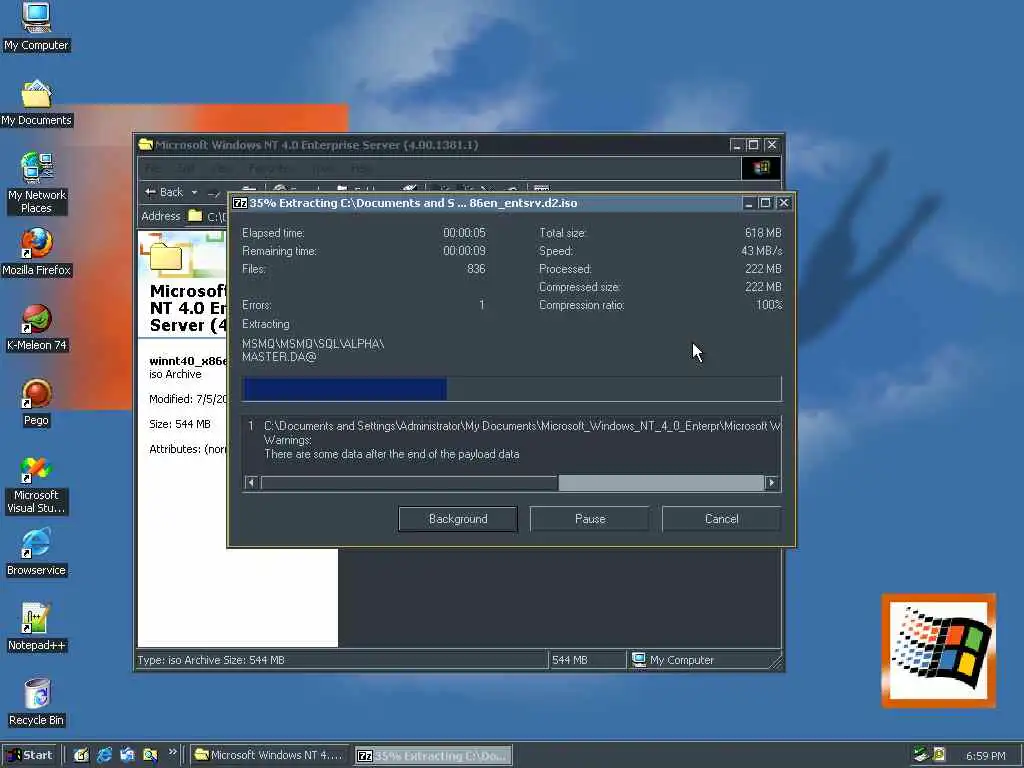Open the Help menu in Explorer
Viewport: 1024px width, 768px height.
361,169
